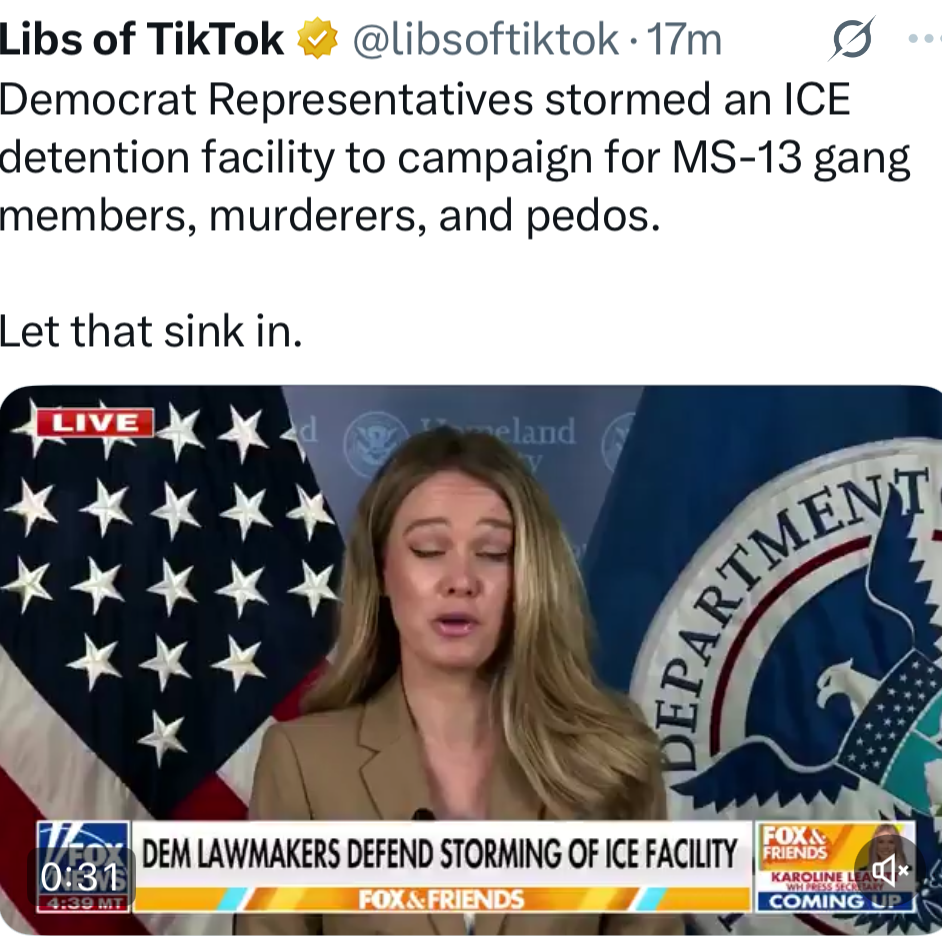Viewport: 942px width, 938px height.
Task: Open the three-dot more options menu
Action: [925, 39]
